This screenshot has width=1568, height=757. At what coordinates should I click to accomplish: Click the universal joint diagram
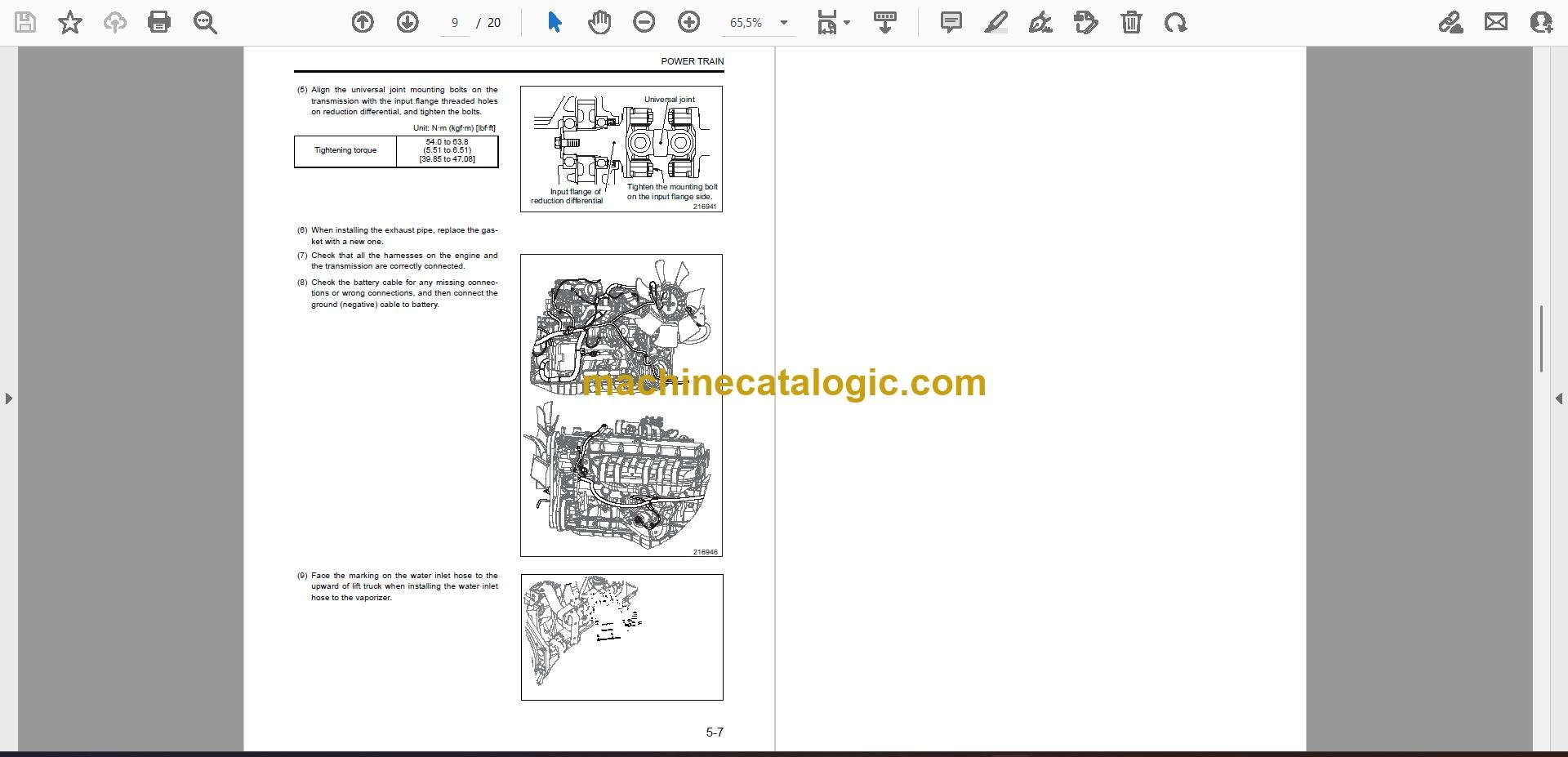(x=621, y=149)
